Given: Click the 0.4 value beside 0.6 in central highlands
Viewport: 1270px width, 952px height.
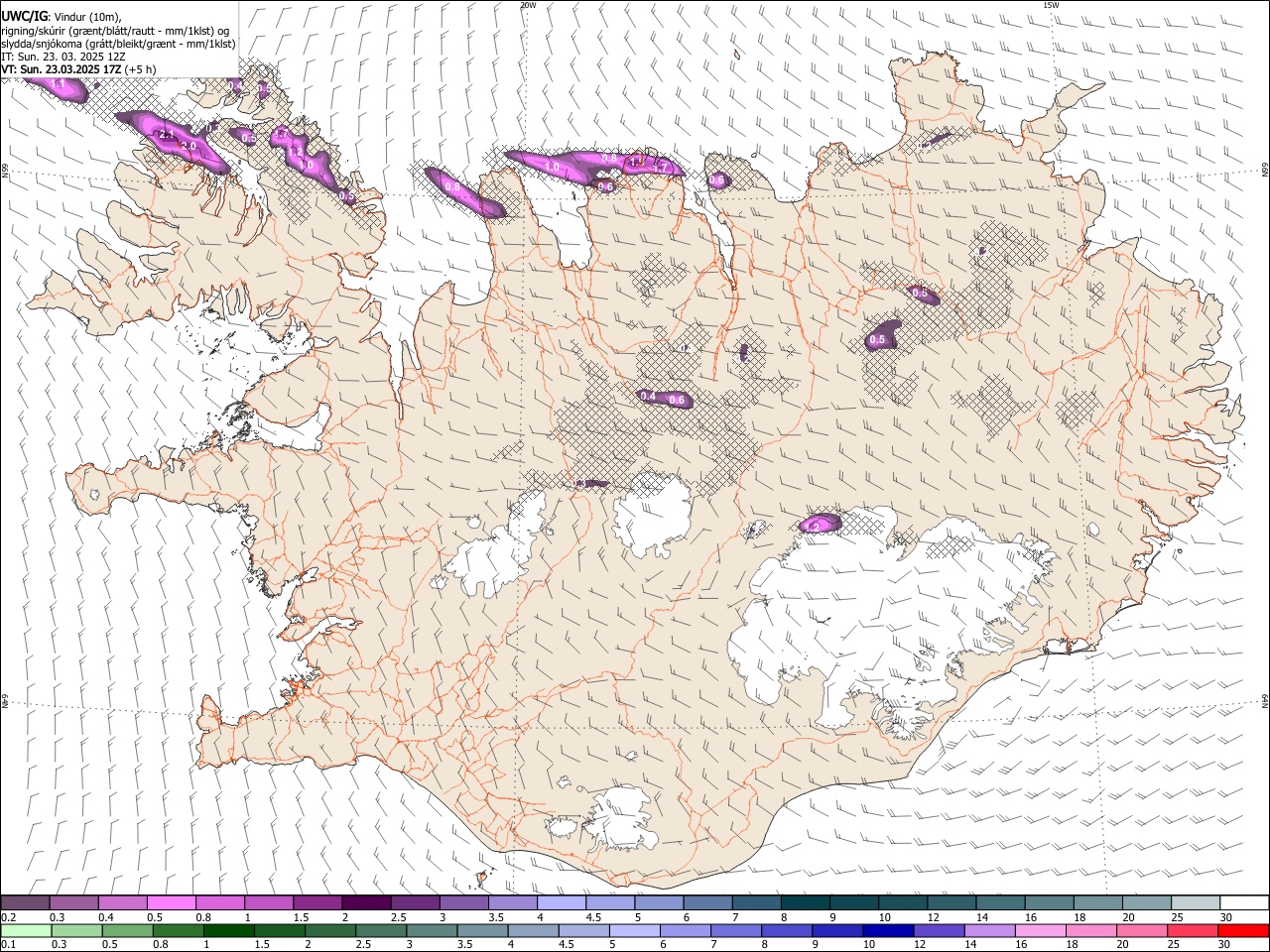Looking at the screenshot, I should coord(648,396).
